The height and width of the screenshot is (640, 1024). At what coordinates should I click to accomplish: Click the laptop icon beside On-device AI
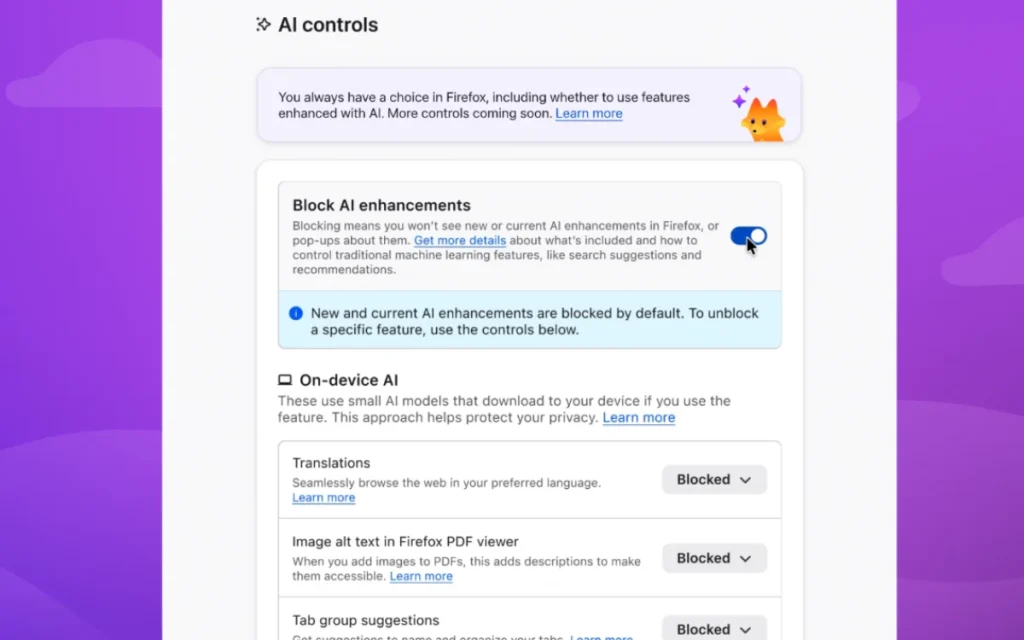[x=284, y=380]
